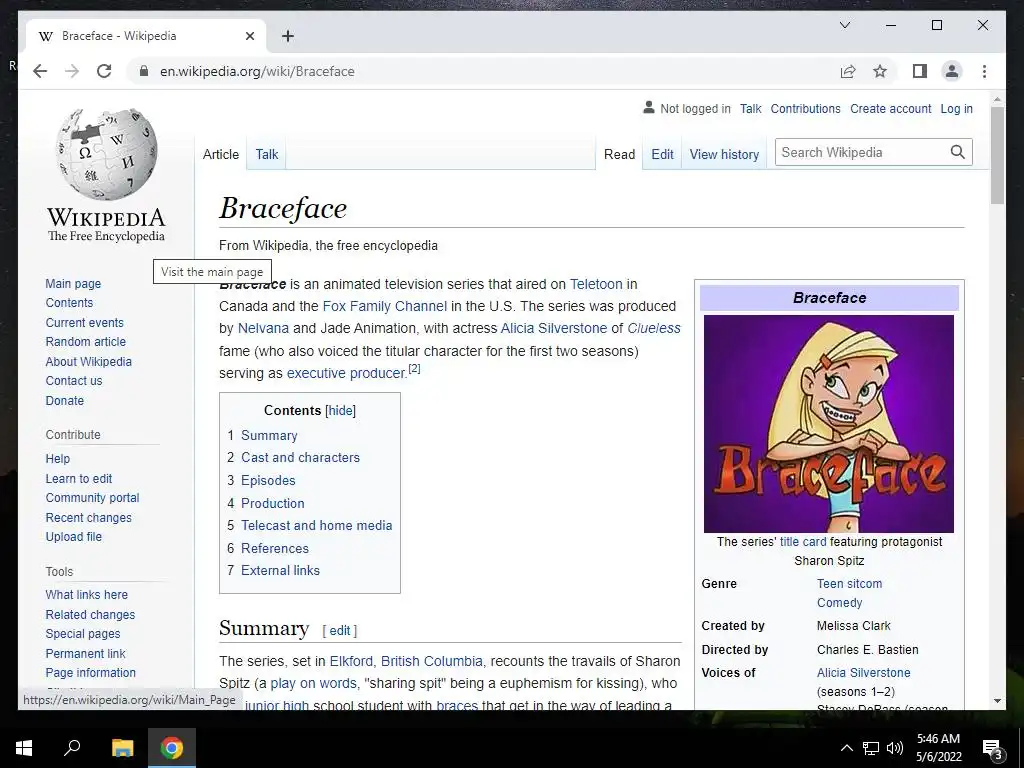This screenshot has width=1024, height=768.
Task: Click the address bar URL
Action: (x=257, y=71)
